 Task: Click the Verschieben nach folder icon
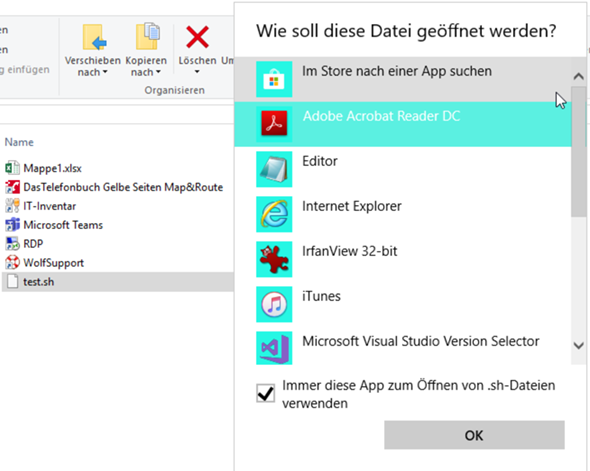pyautogui.click(x=93, y=37)
